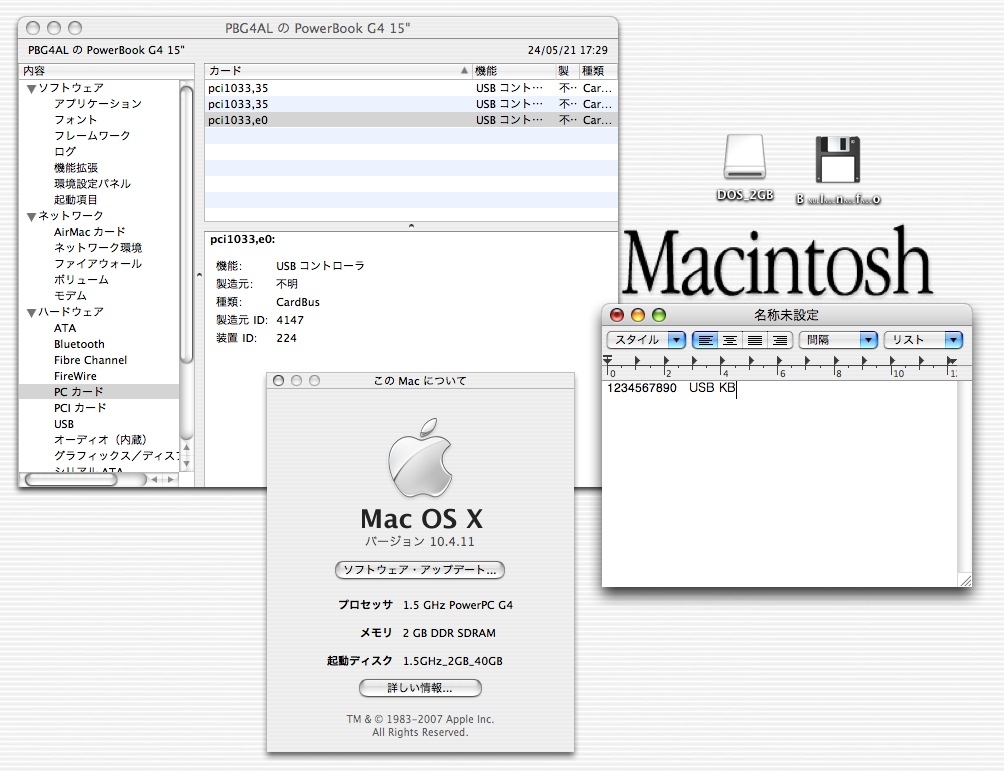Viewport: 1004px width, 772px height.
Task: Click in the TextEdit document text area
Action: 779,483
